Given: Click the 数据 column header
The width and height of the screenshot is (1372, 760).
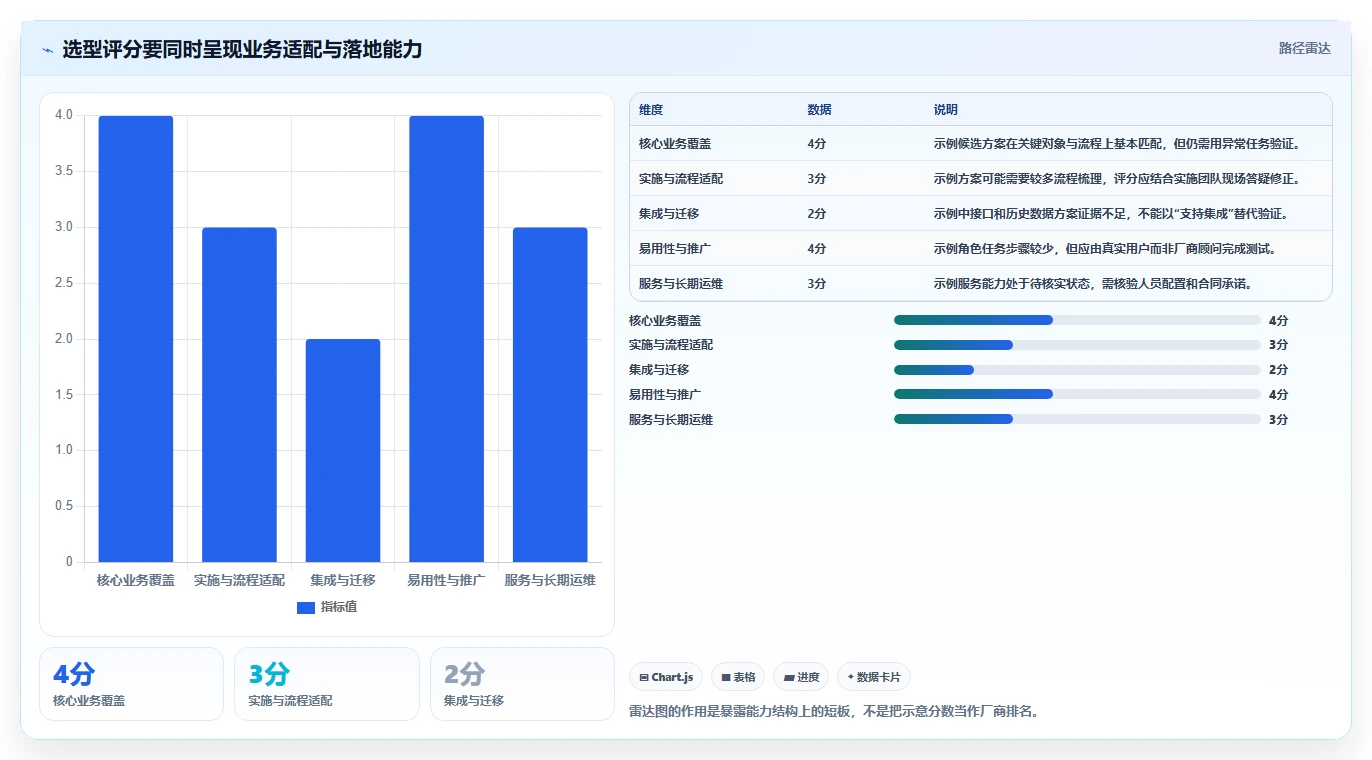Looking at the screenshot, I should point(819,110).
